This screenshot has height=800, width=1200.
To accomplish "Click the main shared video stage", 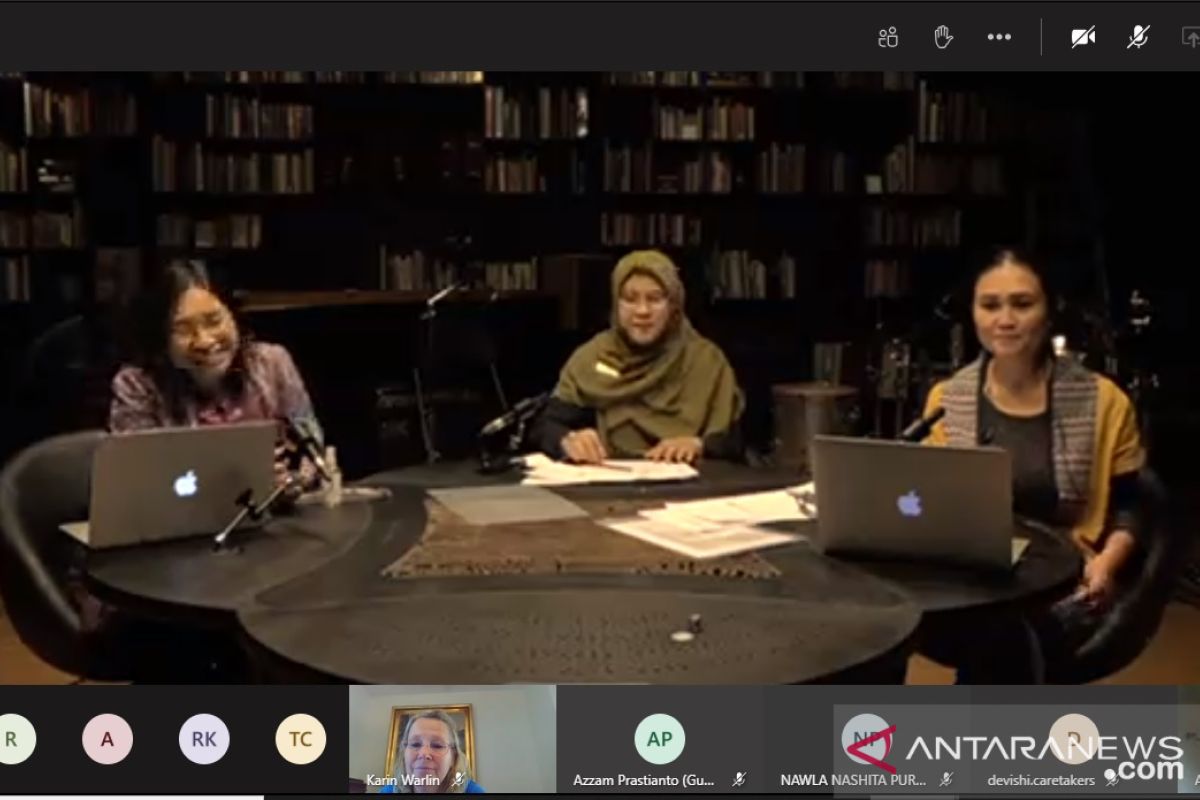I will [x=600, y=380].
